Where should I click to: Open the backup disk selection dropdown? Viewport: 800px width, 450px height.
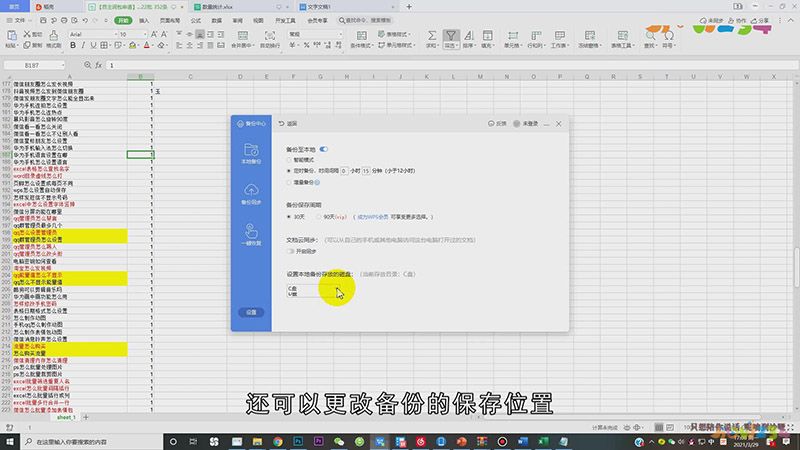click(313, 291)
